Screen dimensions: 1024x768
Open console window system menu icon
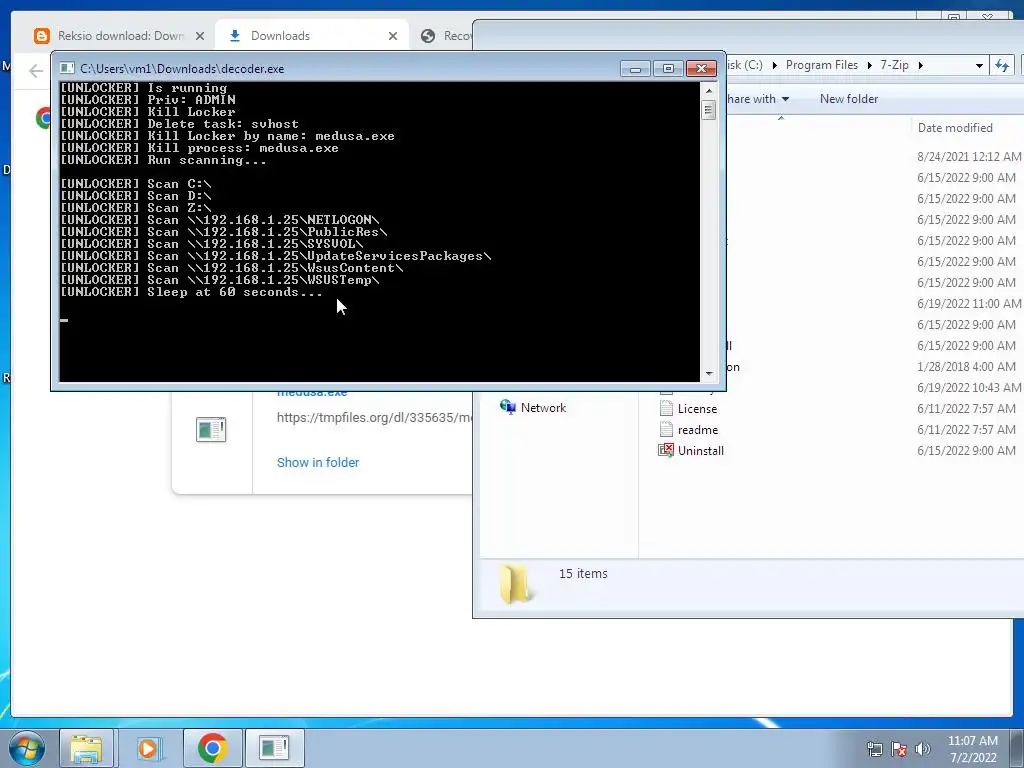(67, 68)
